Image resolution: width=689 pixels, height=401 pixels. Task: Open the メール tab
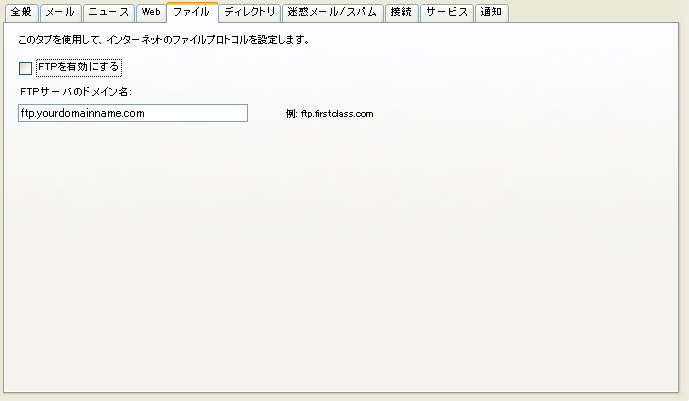coord(60,13)
